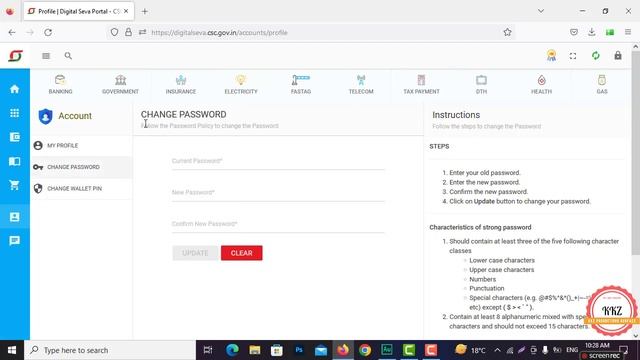Open the book icon in sidebar

click(15, 161)
